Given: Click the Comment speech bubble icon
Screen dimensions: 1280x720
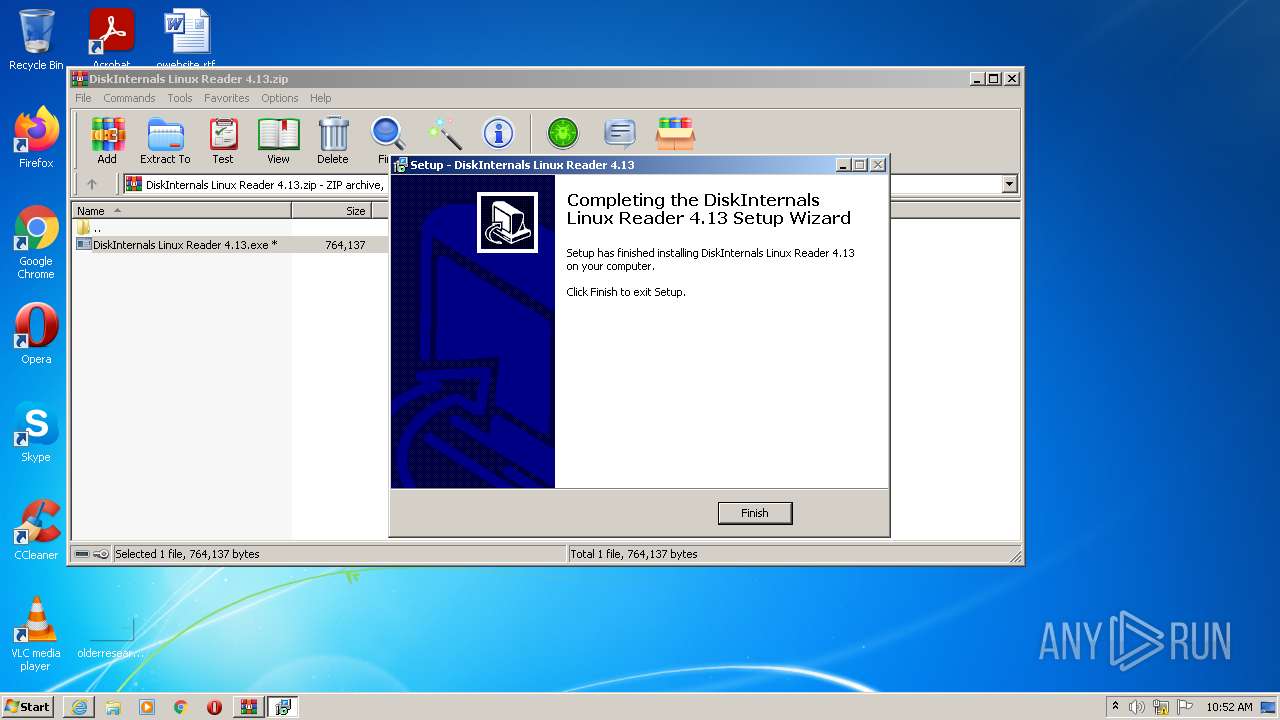Looking at the screenshot, I should [x=620, y=133].
